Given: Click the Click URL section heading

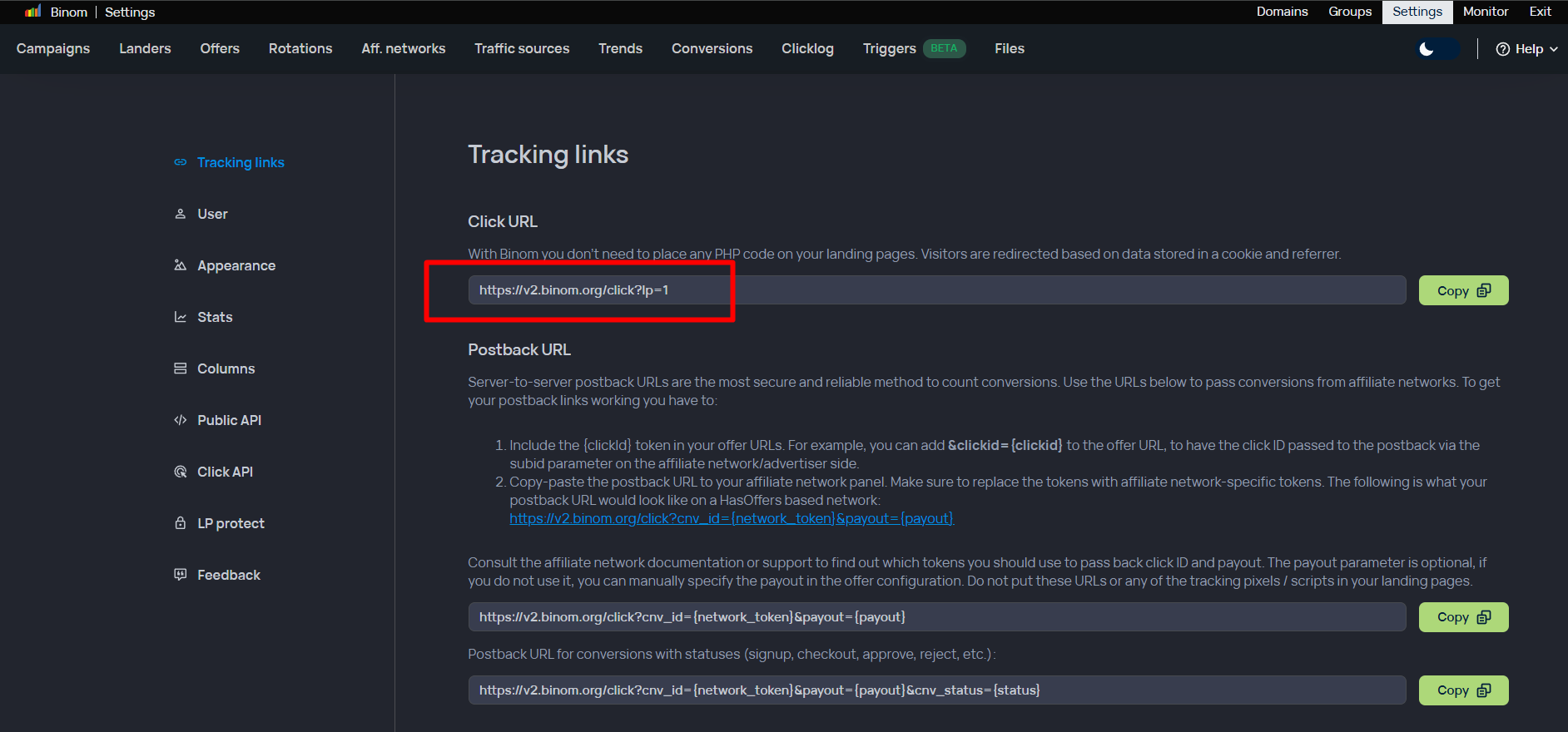Looking at the screenshot, I should [x=503, y=221].
